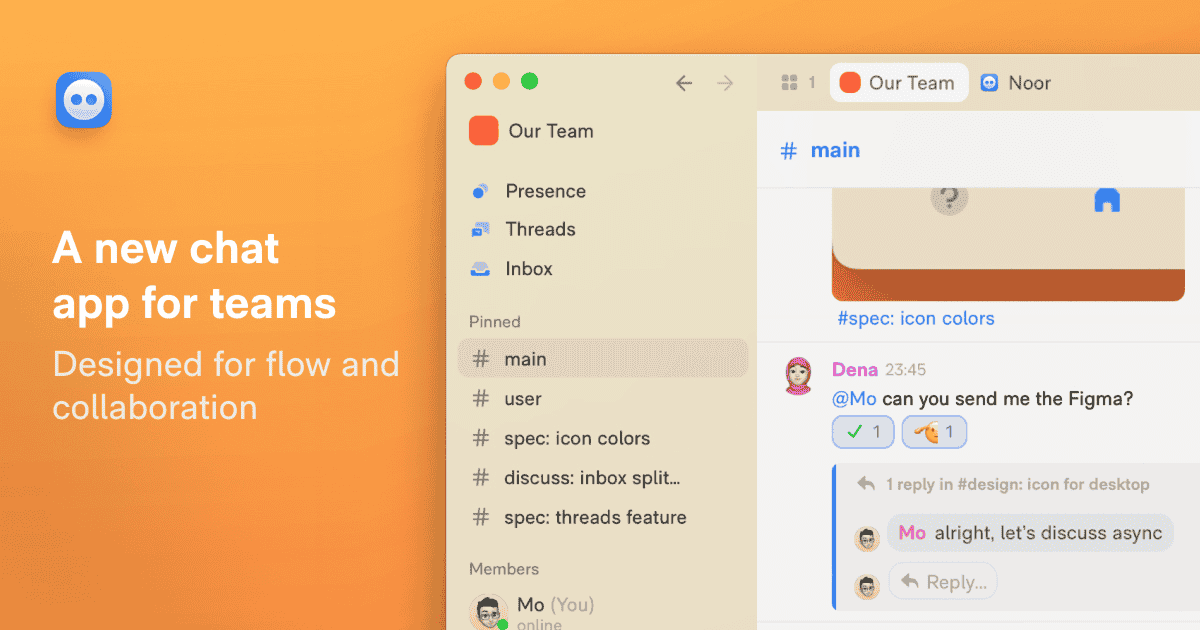Open the Inbox

(x=511, y=269)
